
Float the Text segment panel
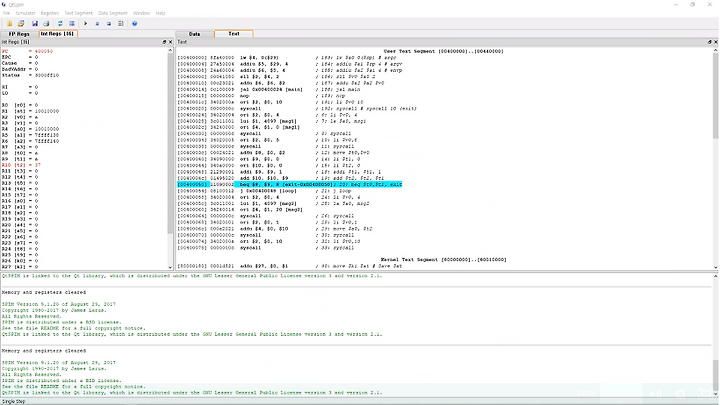pos(709,42)
